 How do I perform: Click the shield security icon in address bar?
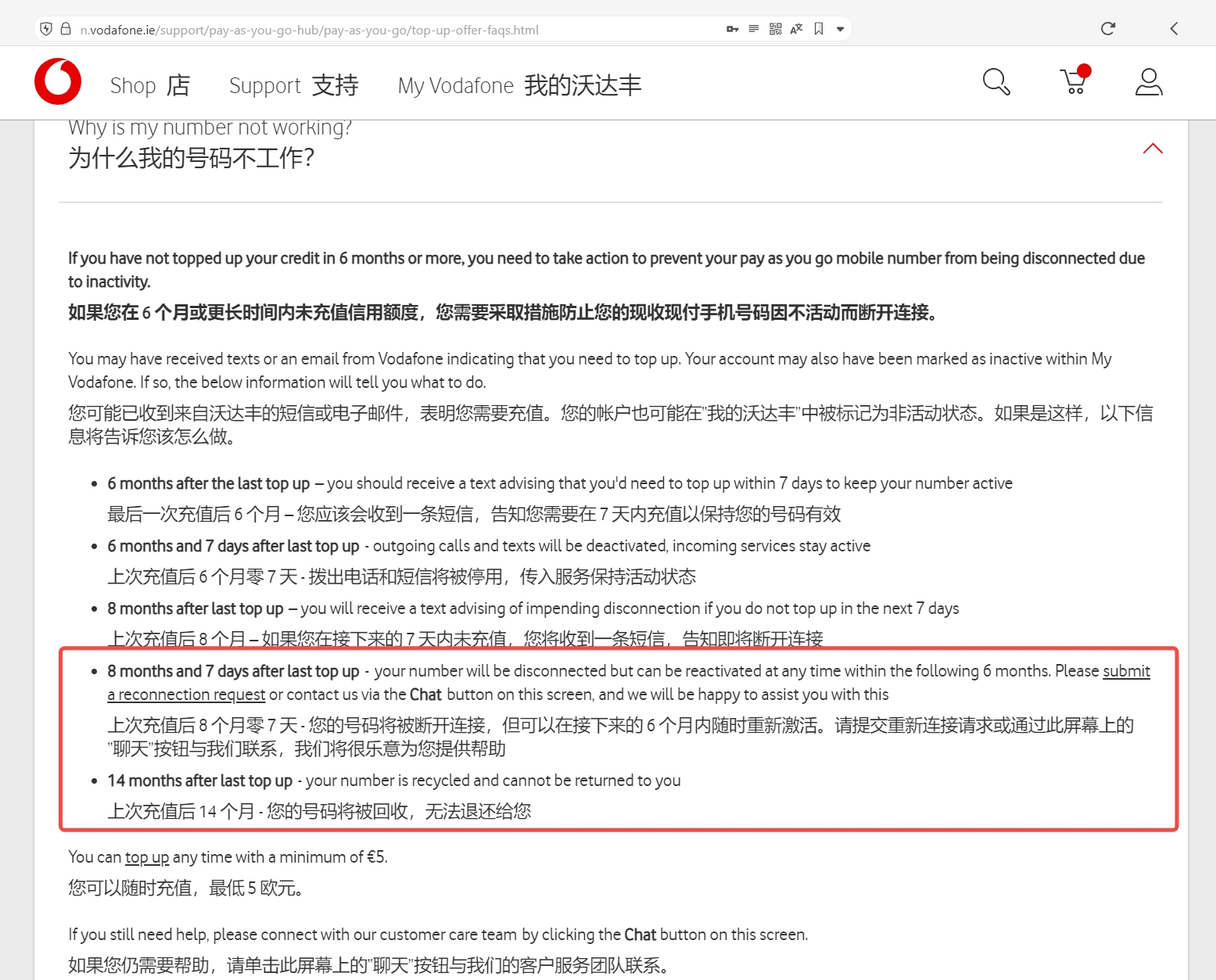(46, 29)
